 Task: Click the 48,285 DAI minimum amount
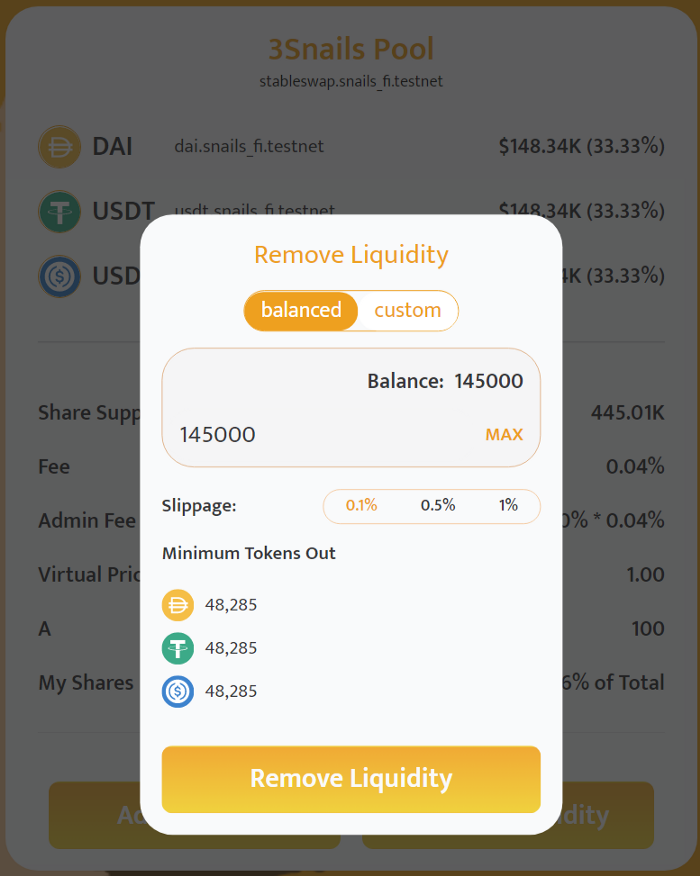[x=231, y=605]
